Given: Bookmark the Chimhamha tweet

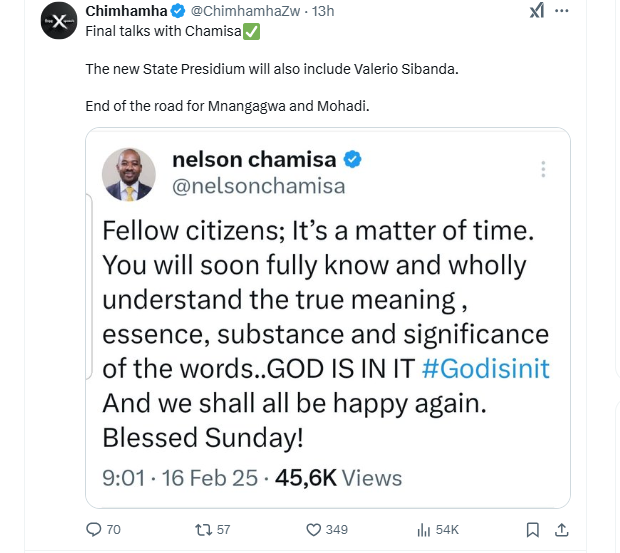Looking at the screenshot, I should click(x=533, y=529).
